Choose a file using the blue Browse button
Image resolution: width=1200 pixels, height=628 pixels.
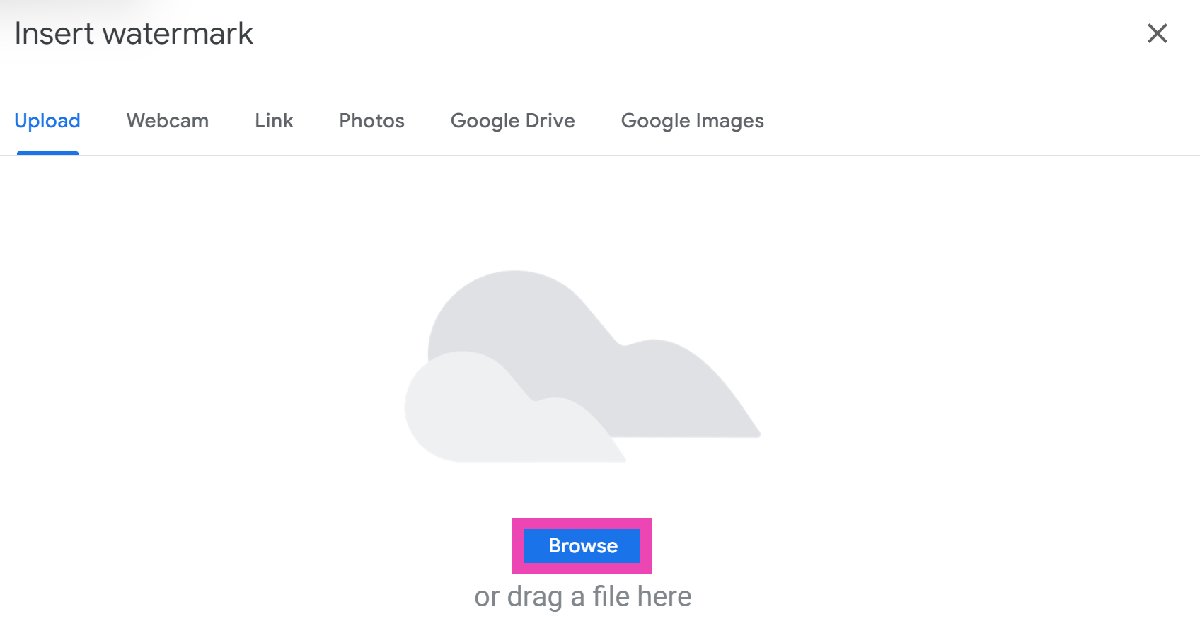(582, 546)
